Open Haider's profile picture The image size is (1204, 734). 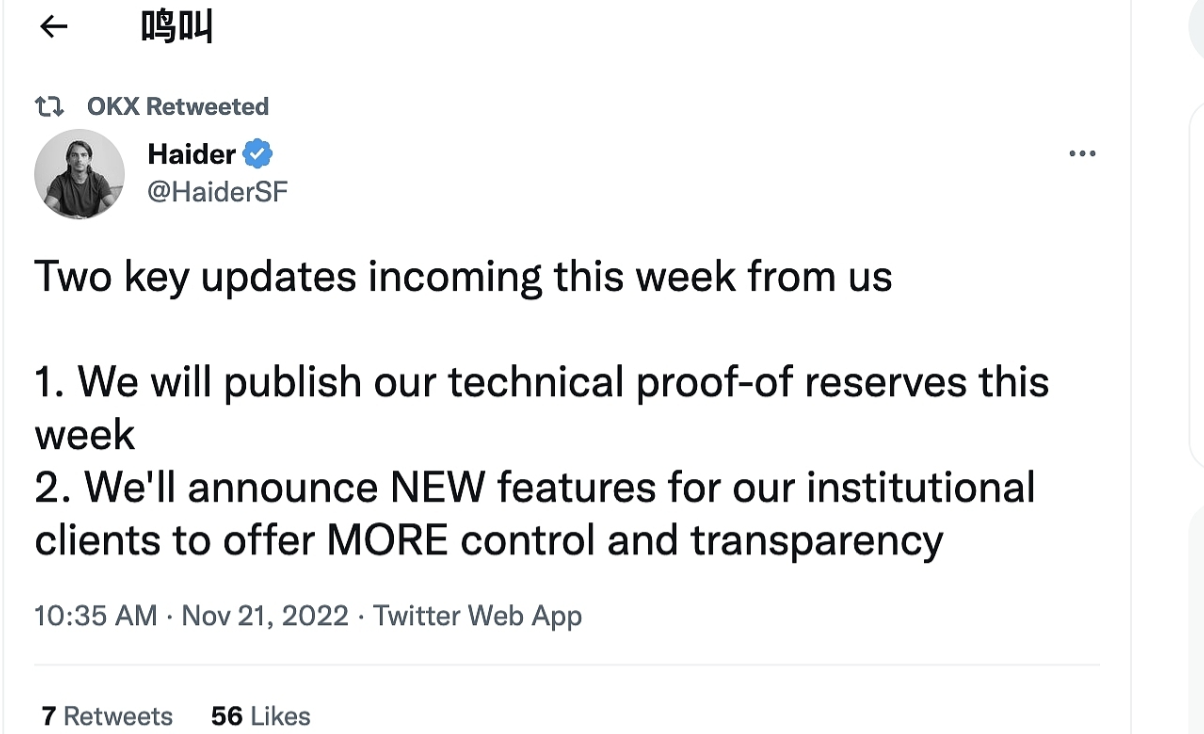79,174
